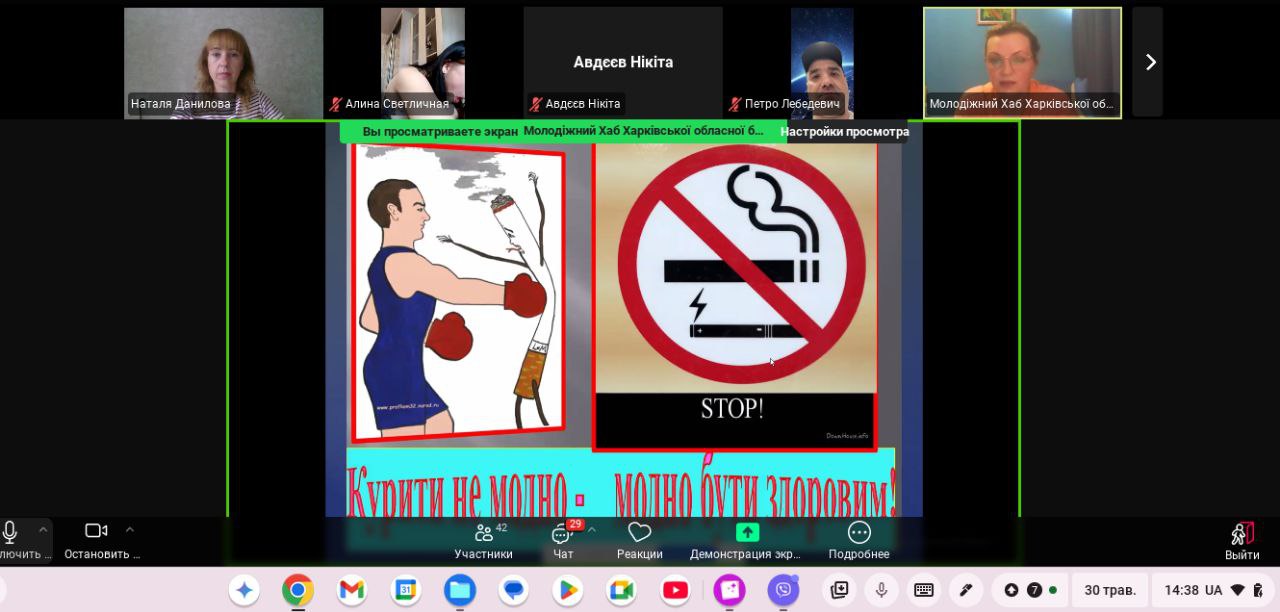This screenshot has width=1280, height=612.
Task: Click the boxer punching cigarette drawing
Action: point(457,292)
